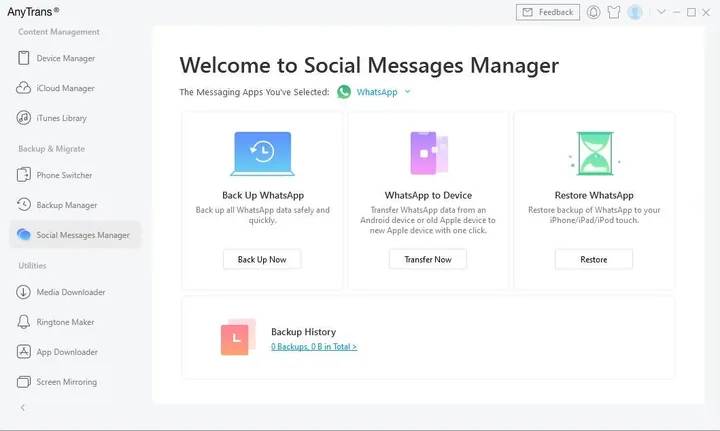Click the iTunes Library music icon
The height and width of the screenshot is (431, 720).
[23, 118]
